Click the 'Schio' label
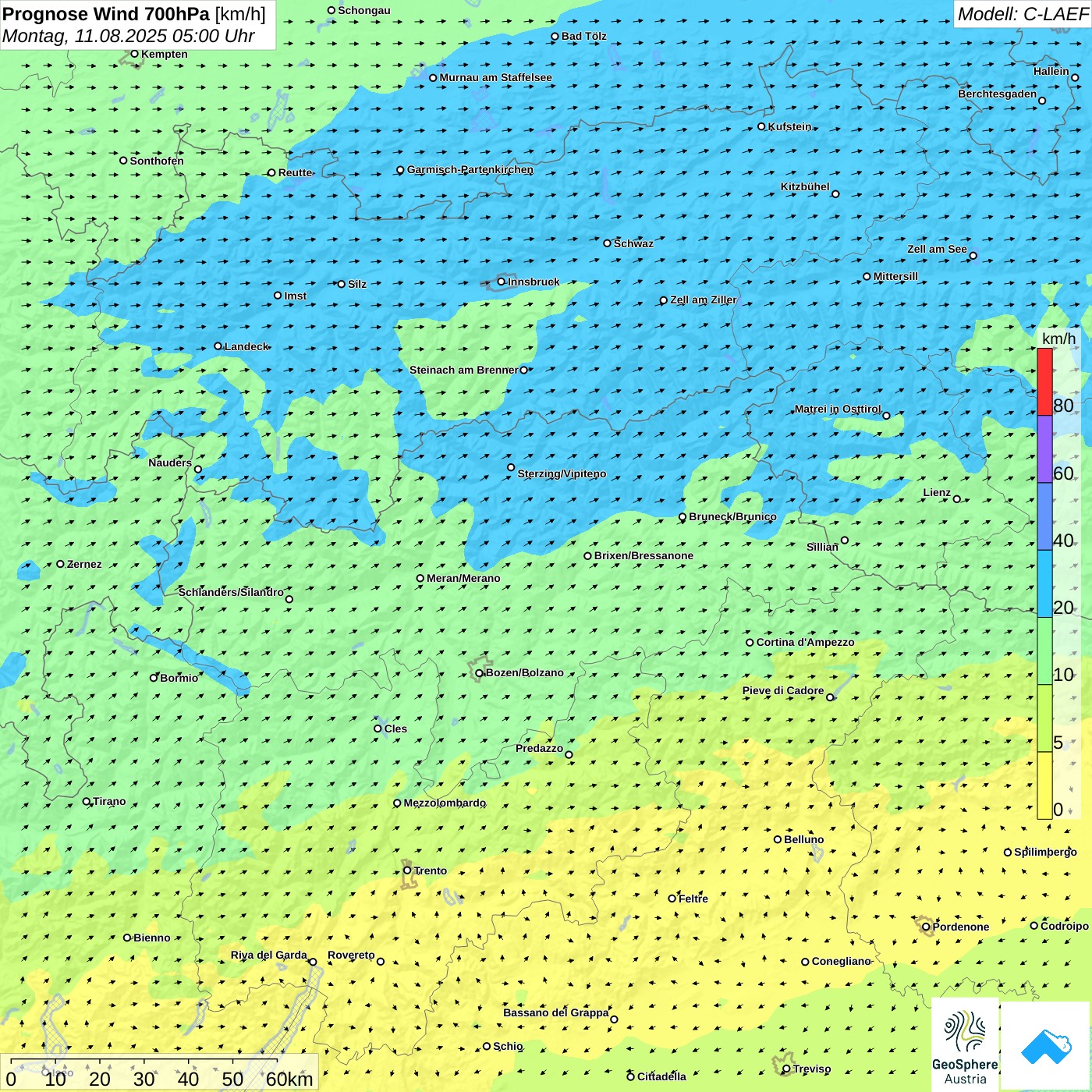Screen dimensions: 1092x1092 (x=508, y=1046)
